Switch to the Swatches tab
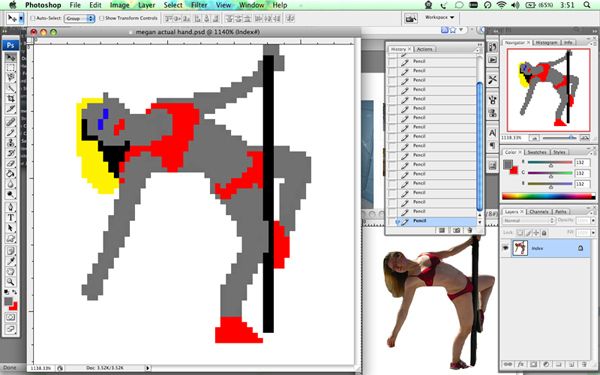600x375 pixels. click(537, 152)
